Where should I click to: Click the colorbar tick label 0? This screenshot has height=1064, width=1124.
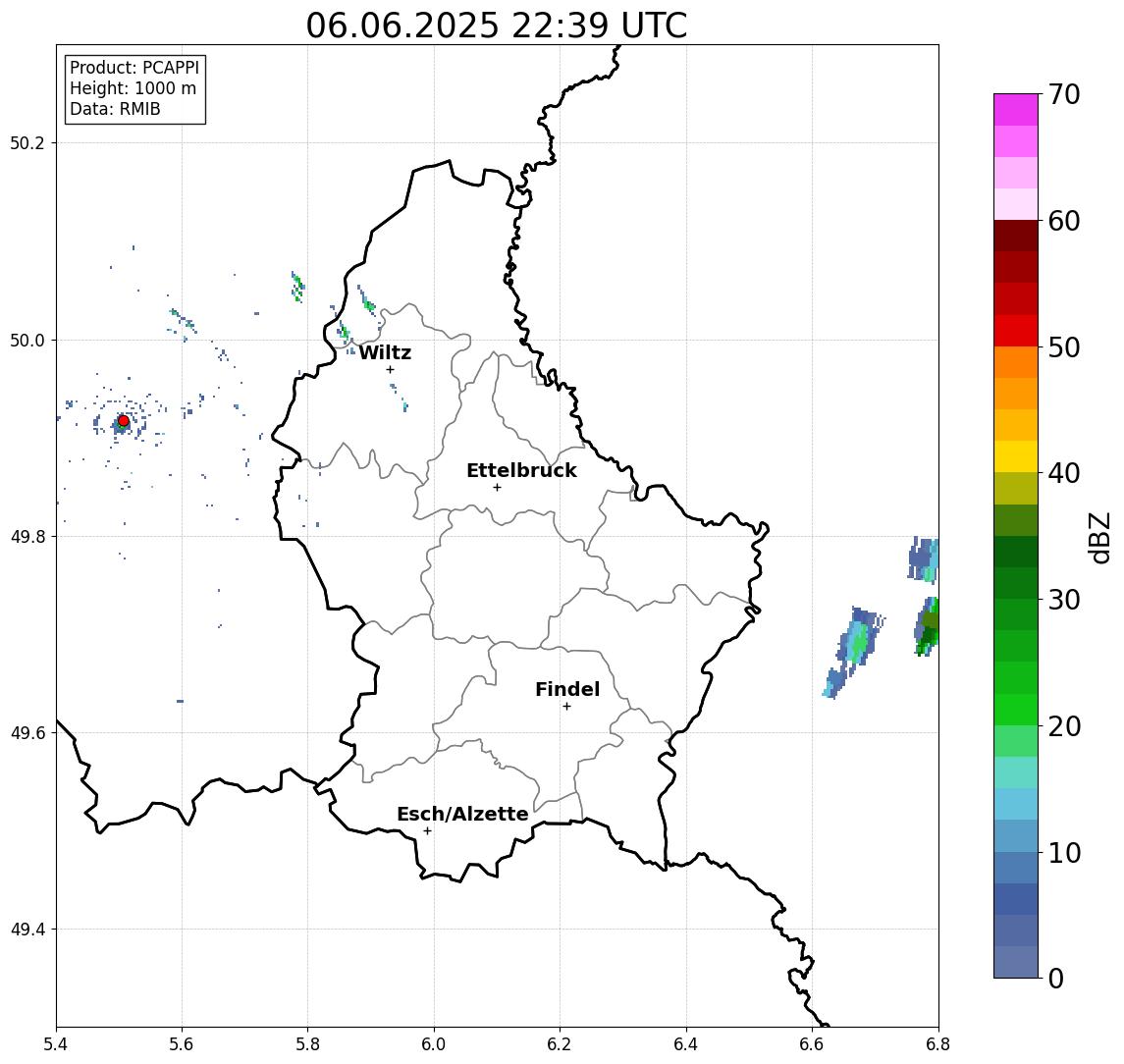pyautogui.click(x=1056, y=978)
